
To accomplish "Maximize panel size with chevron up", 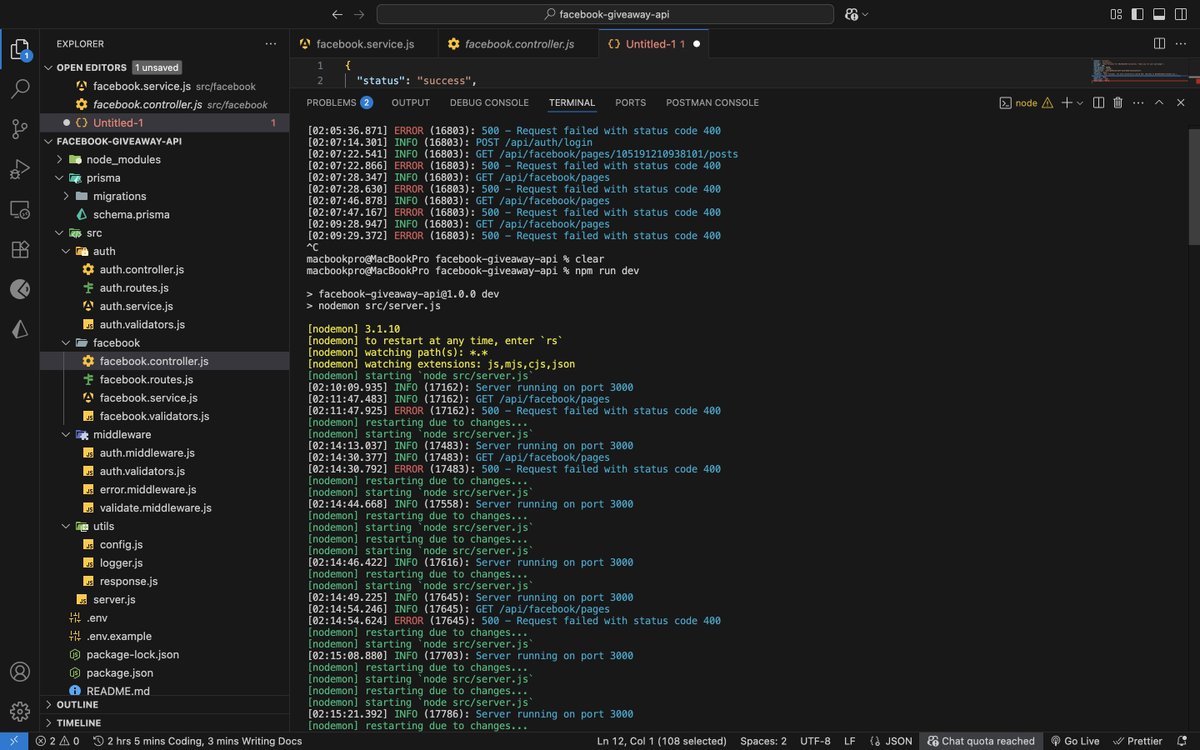I will tap(1159, 102).
